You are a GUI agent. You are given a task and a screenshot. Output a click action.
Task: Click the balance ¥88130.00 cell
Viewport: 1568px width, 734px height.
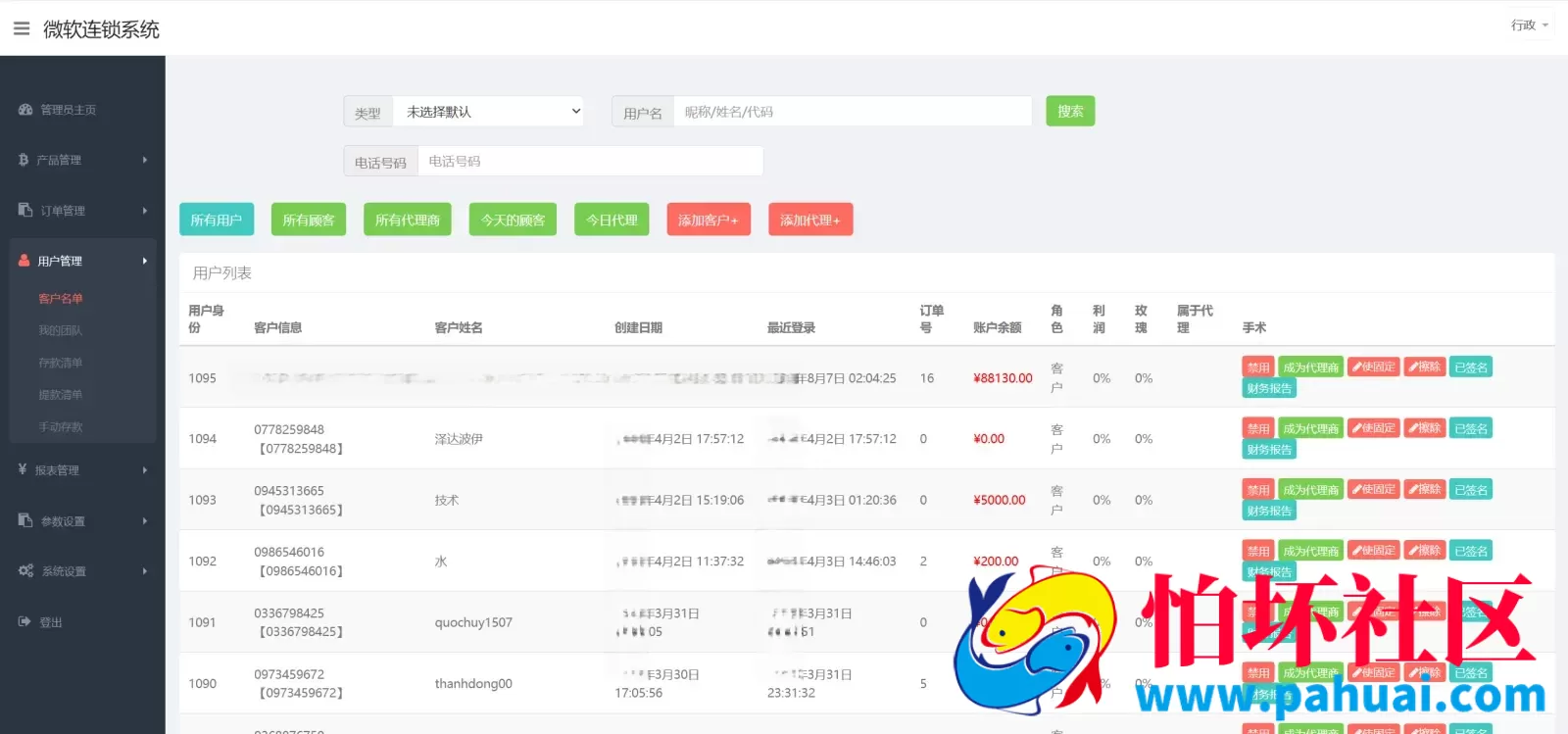coord(1003,378)
